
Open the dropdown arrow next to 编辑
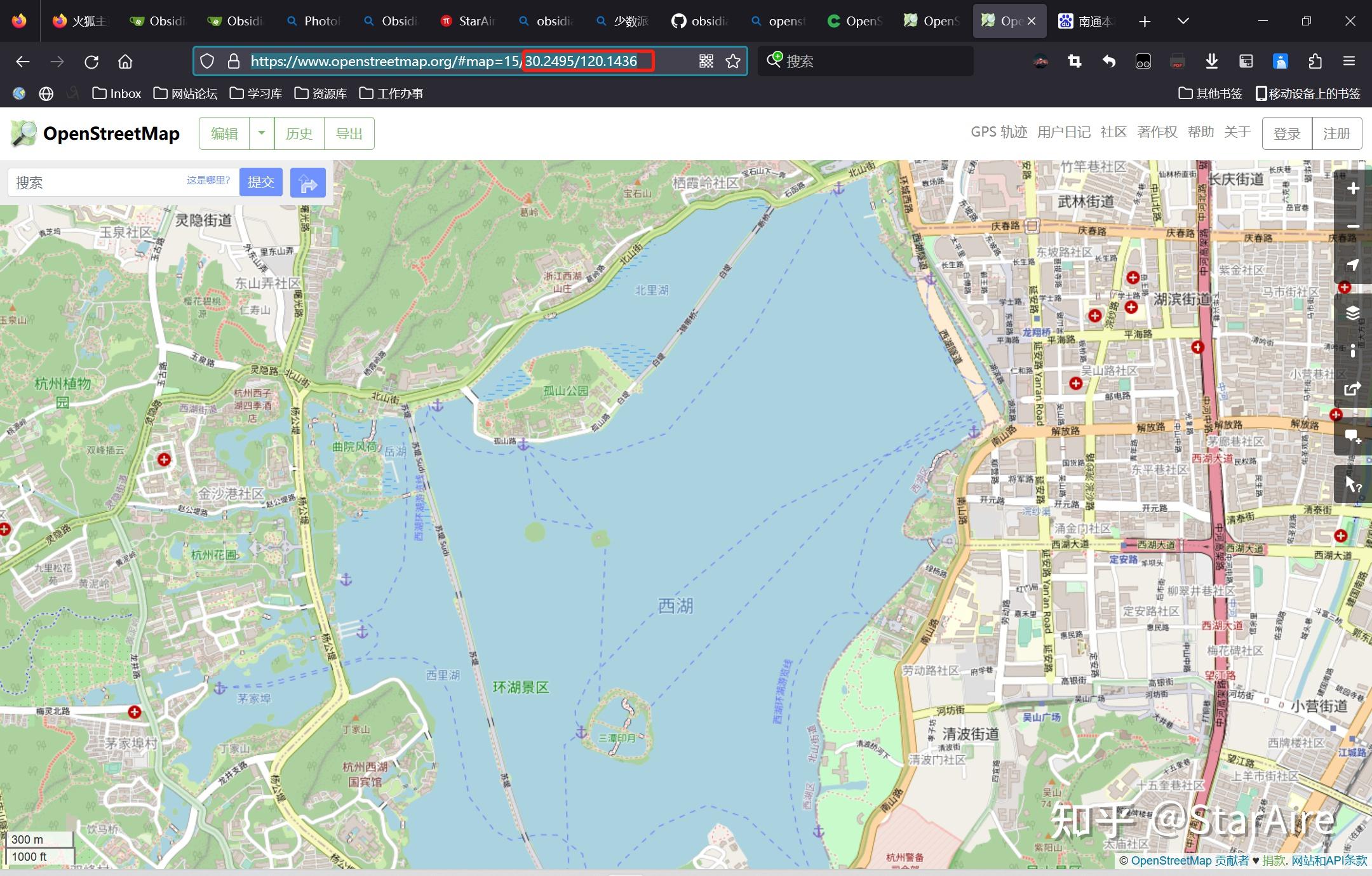[x=261, y=133]
